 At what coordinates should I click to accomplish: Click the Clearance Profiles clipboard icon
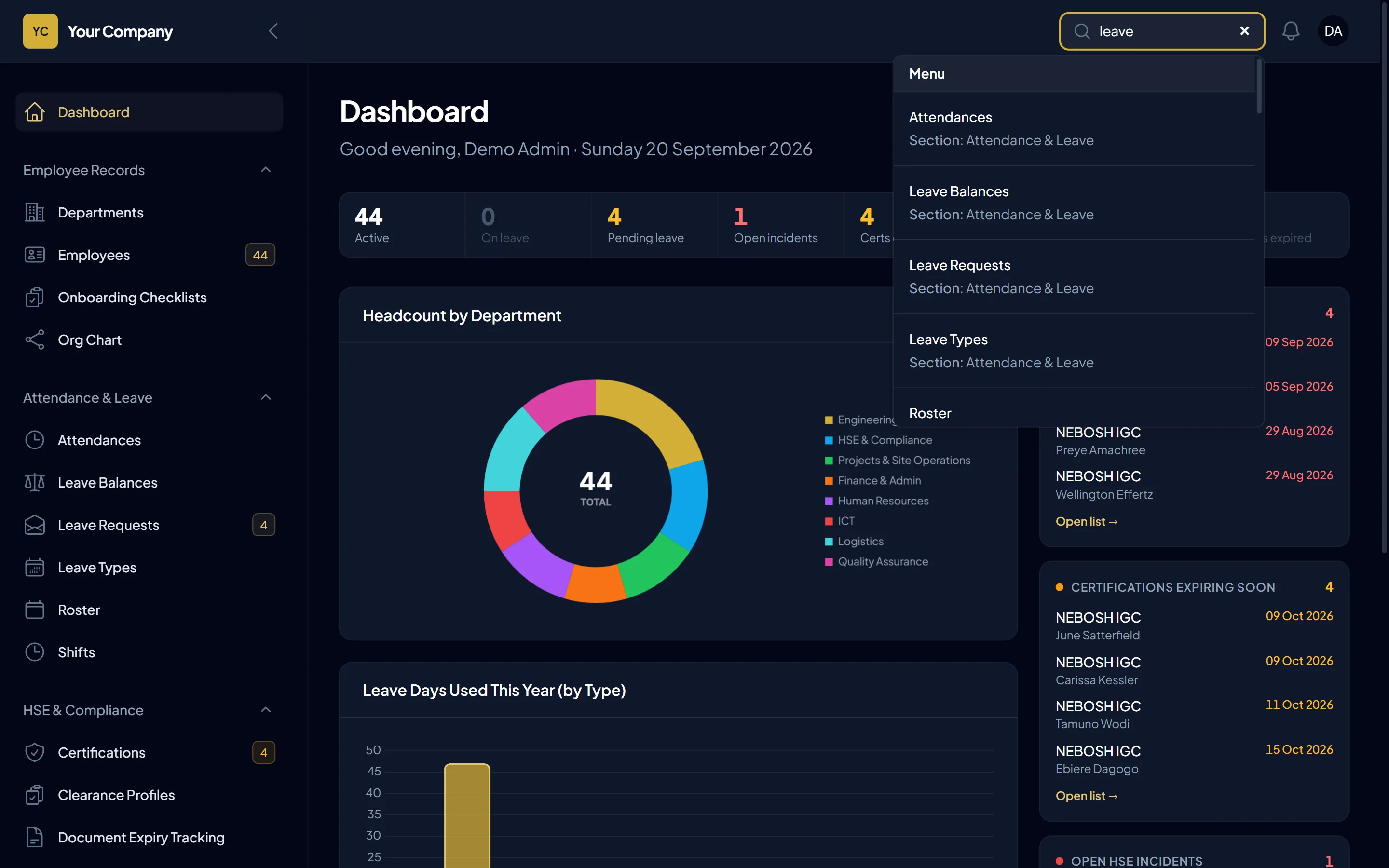click(34, 795)
